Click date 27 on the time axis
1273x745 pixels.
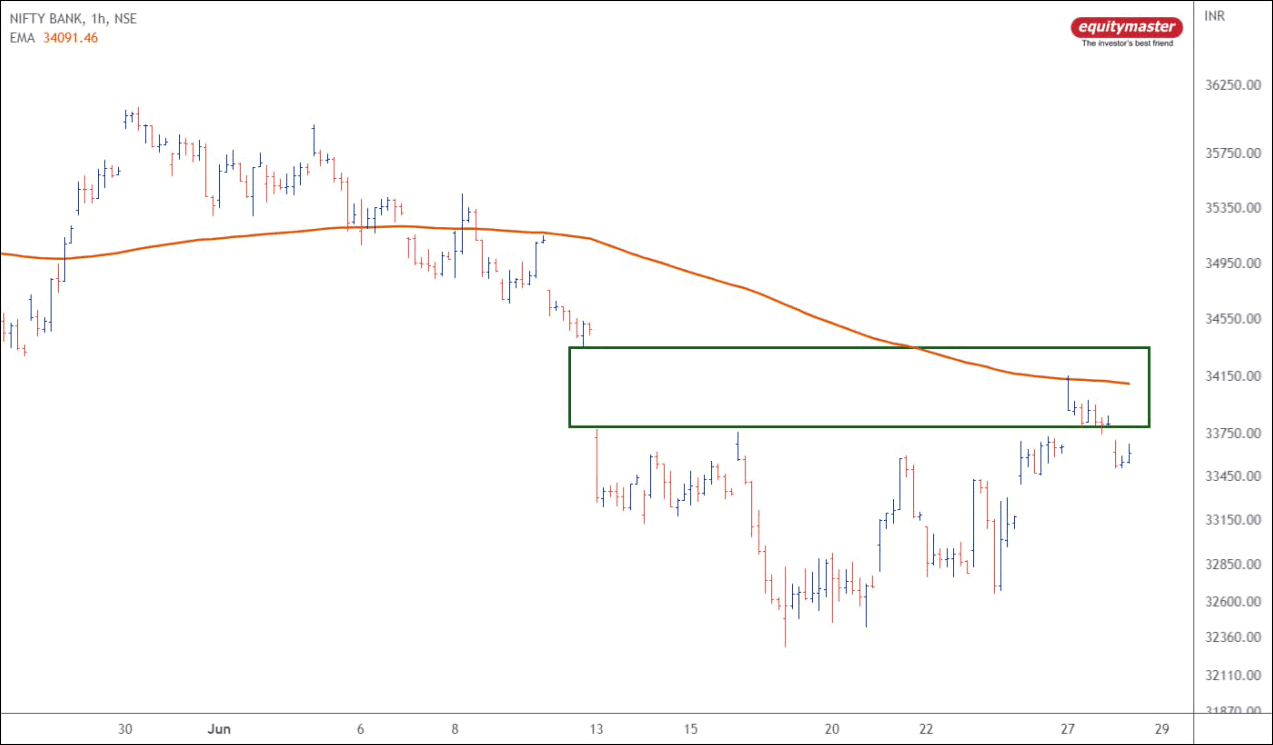(1068, 729)
